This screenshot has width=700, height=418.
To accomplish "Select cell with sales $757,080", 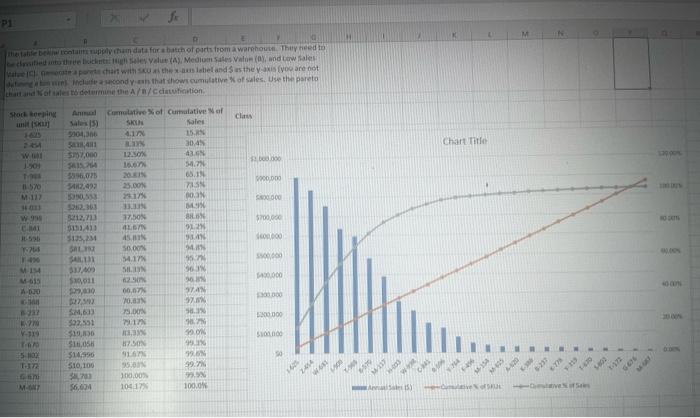I will [83, 155].
